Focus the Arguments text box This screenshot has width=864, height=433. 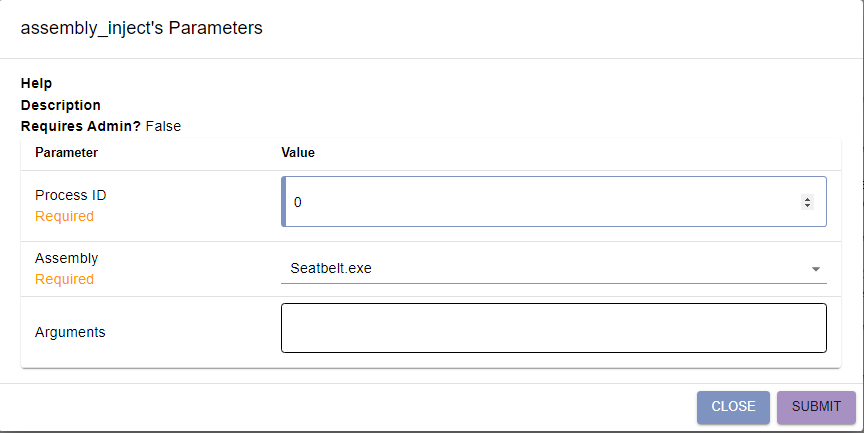pyautogui.click(x=554, y=328)
